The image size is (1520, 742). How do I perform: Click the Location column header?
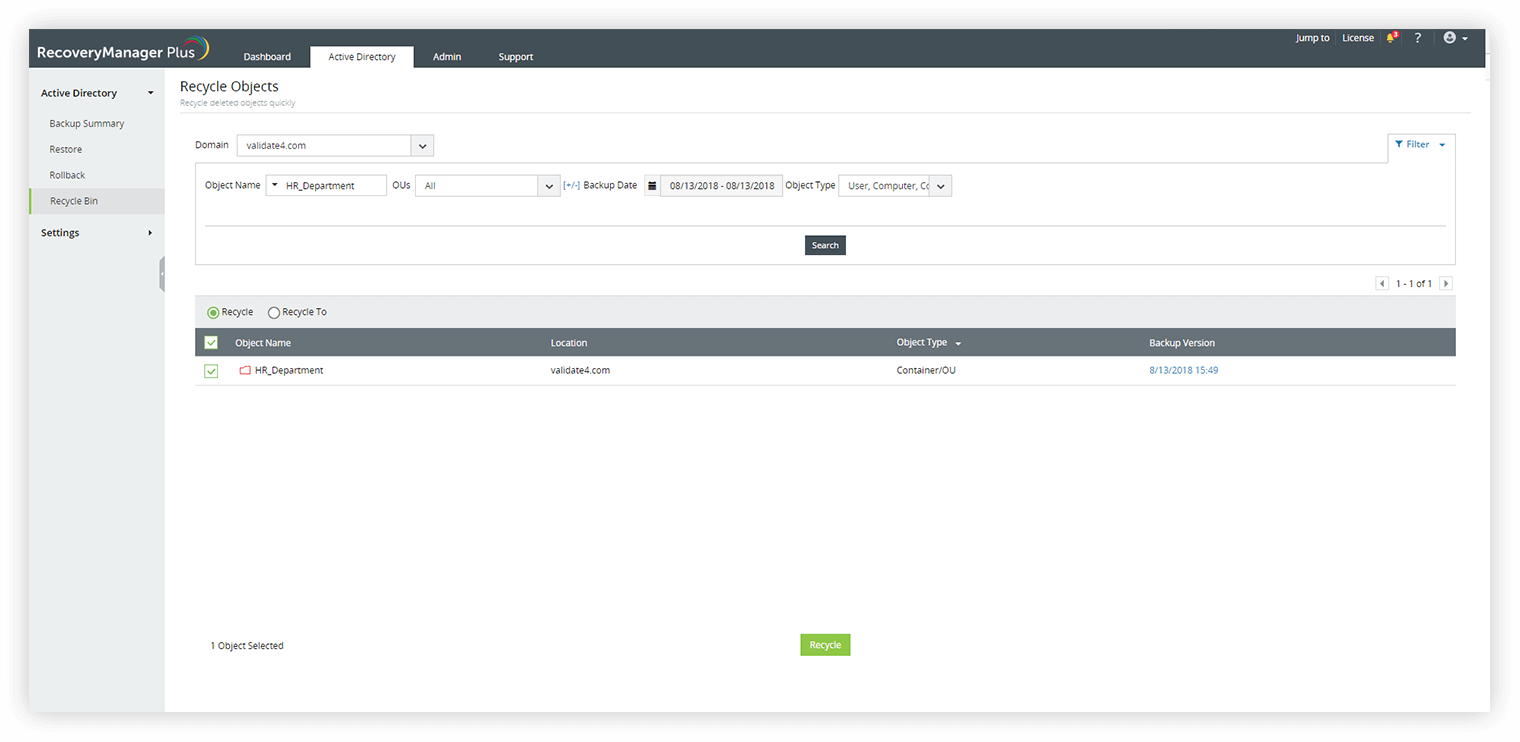click(569, 343)
